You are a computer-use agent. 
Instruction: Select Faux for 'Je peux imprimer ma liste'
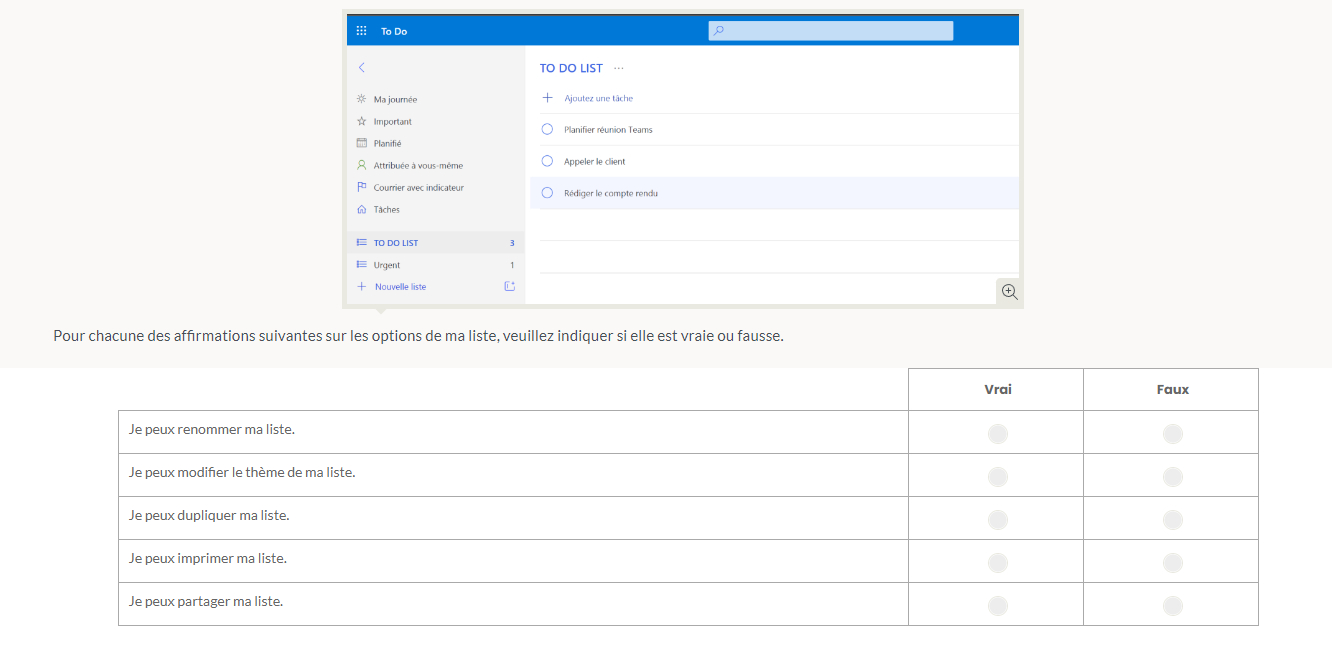pyautogui.click(x=1172, y=562)
